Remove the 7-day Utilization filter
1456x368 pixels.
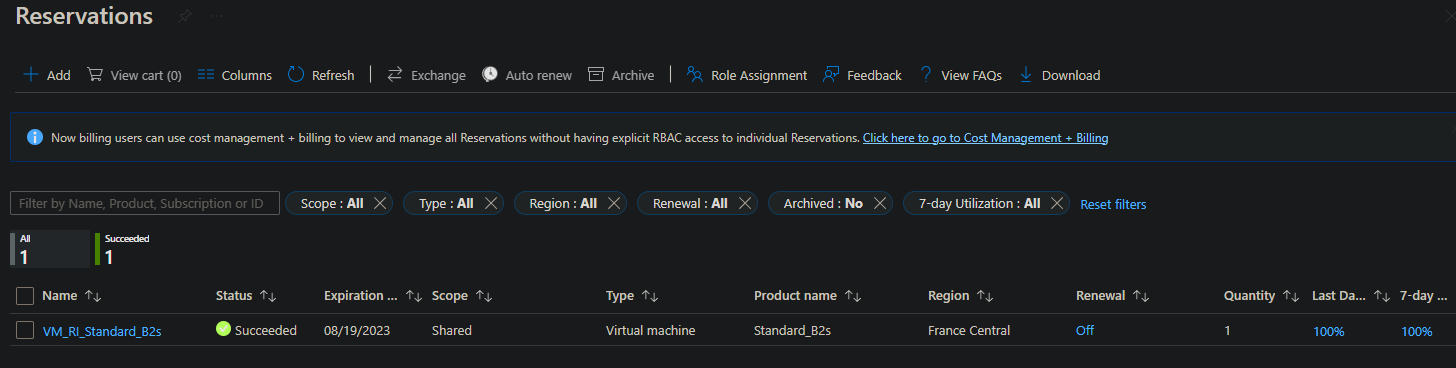pyautogui.click(x=1057, y=203)
